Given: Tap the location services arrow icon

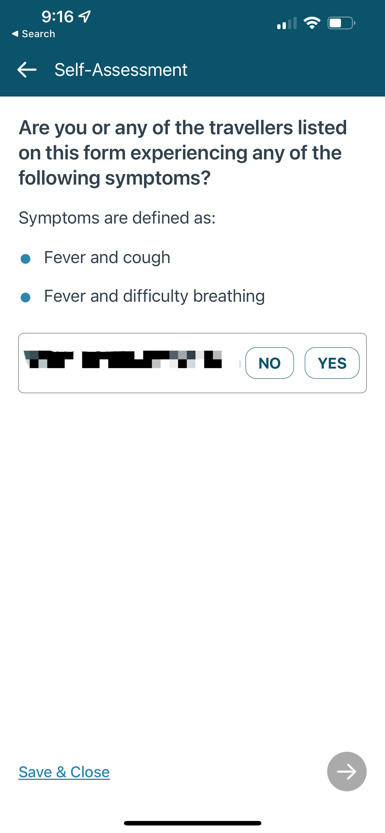Looking at the screenshot, I should tap(84, 17).
